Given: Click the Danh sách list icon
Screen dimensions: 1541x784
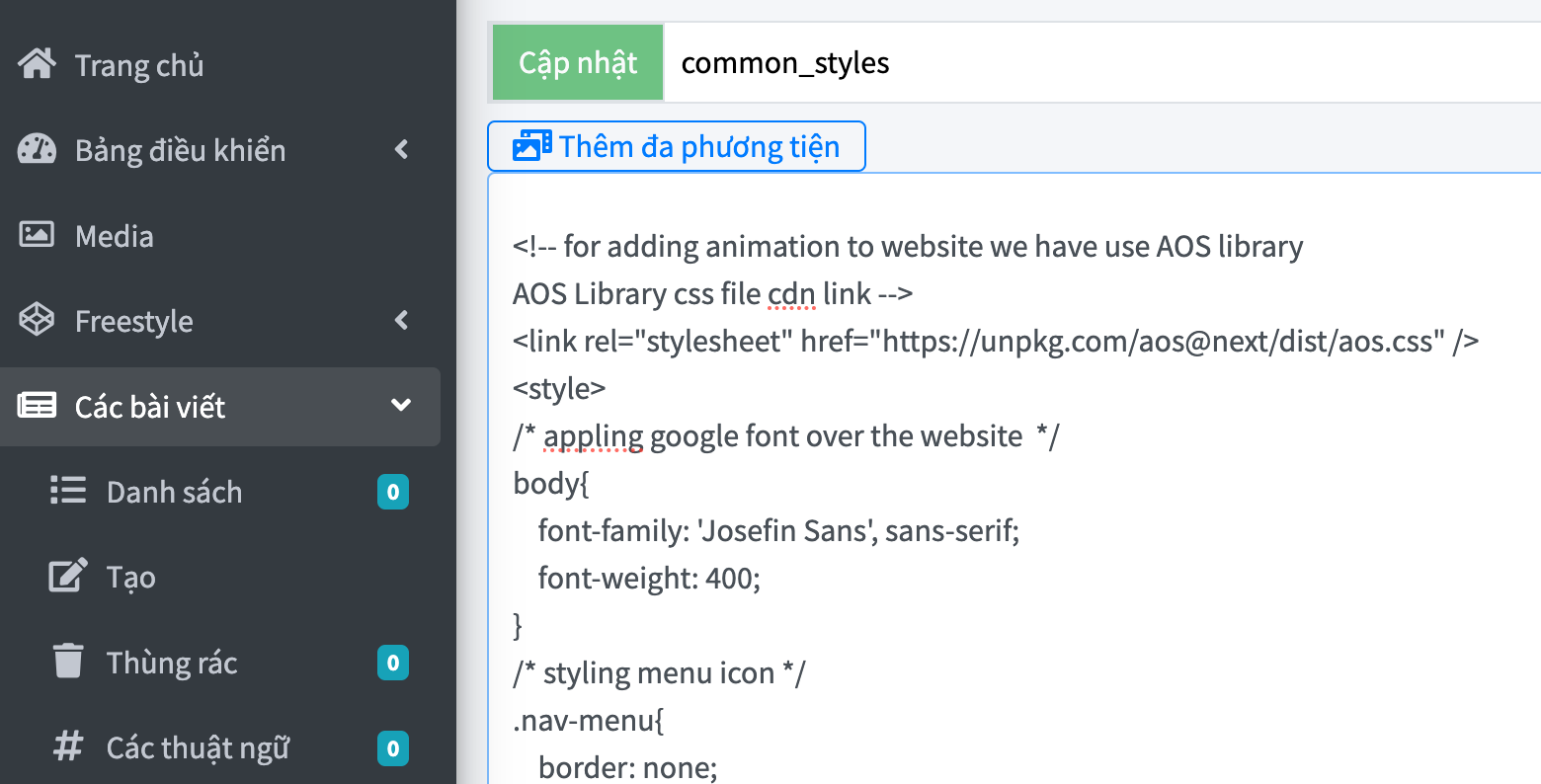Looking at the screenshot, I should 68,491.
